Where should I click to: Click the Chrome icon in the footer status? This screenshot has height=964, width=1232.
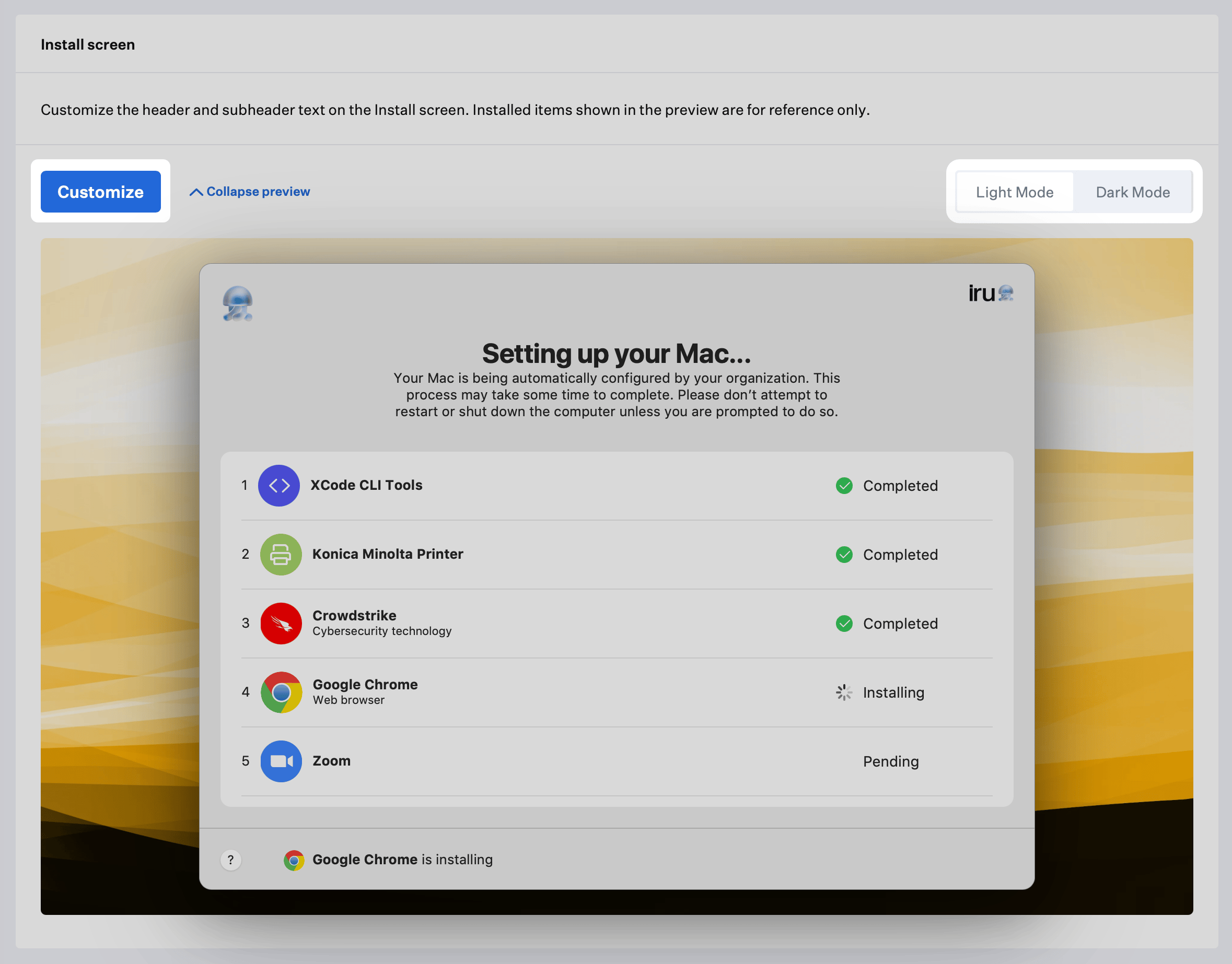pos(294,860)
